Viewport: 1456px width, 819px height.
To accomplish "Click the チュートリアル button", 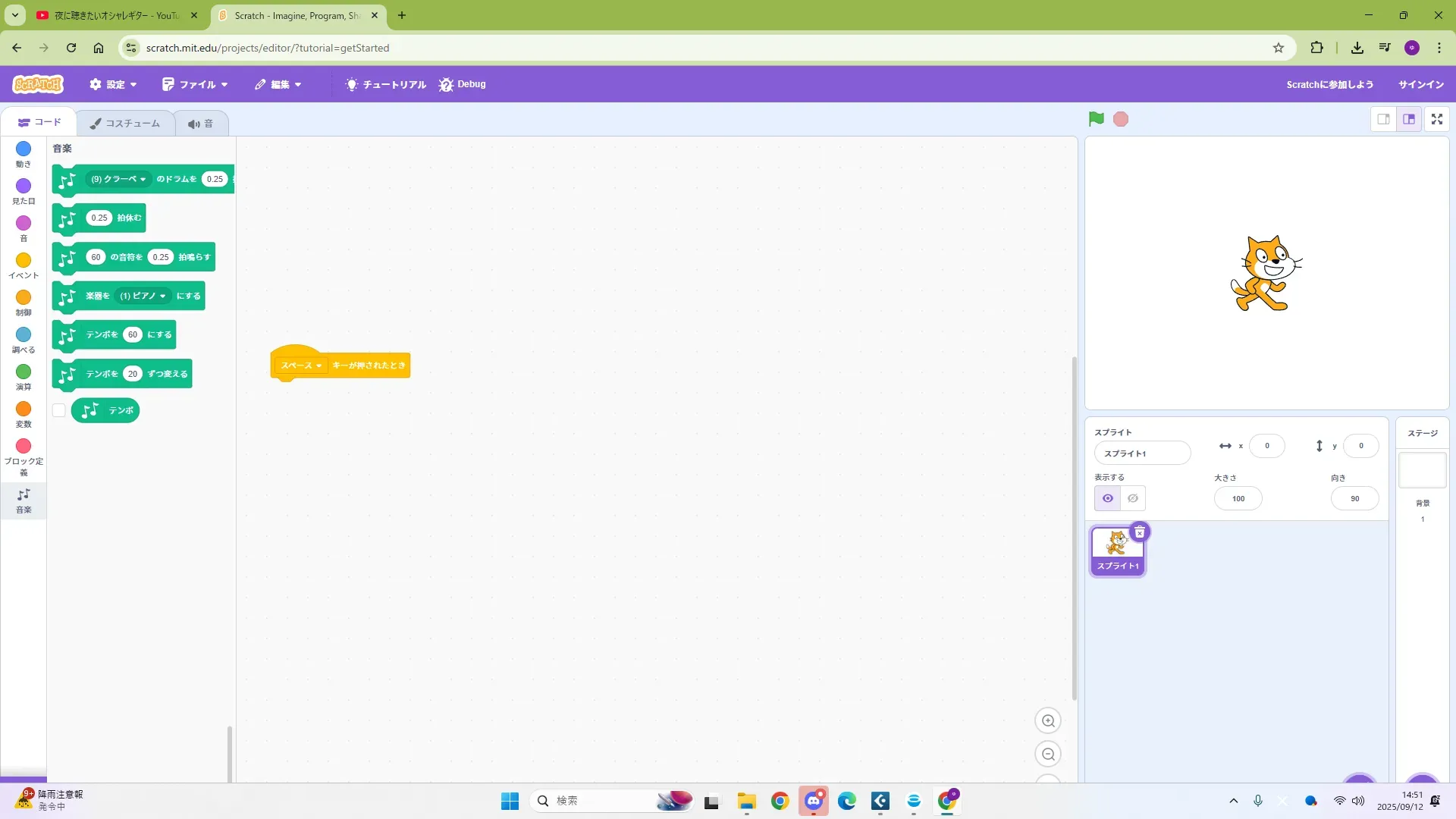I will point(386,84).
